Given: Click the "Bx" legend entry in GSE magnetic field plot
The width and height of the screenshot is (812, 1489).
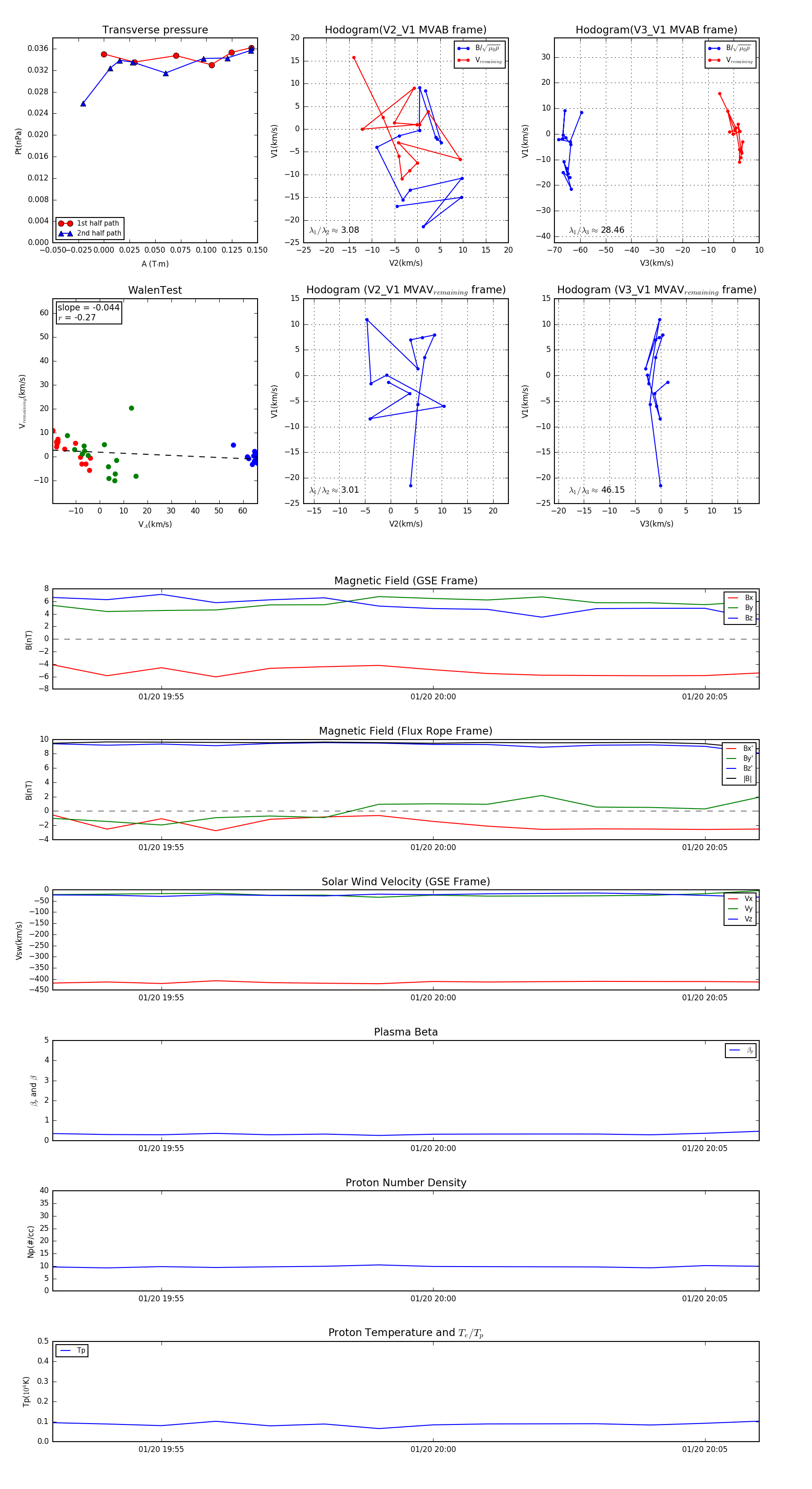Looking at the screenshot, I should 740,598.
